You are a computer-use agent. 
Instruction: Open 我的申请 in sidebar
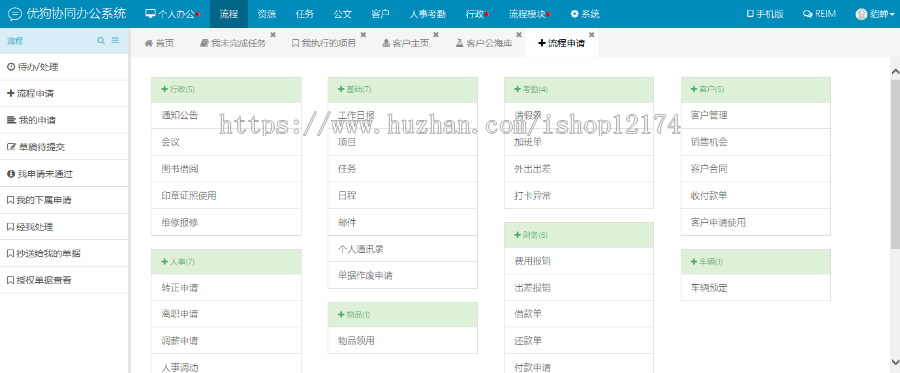tap(65, 121)
